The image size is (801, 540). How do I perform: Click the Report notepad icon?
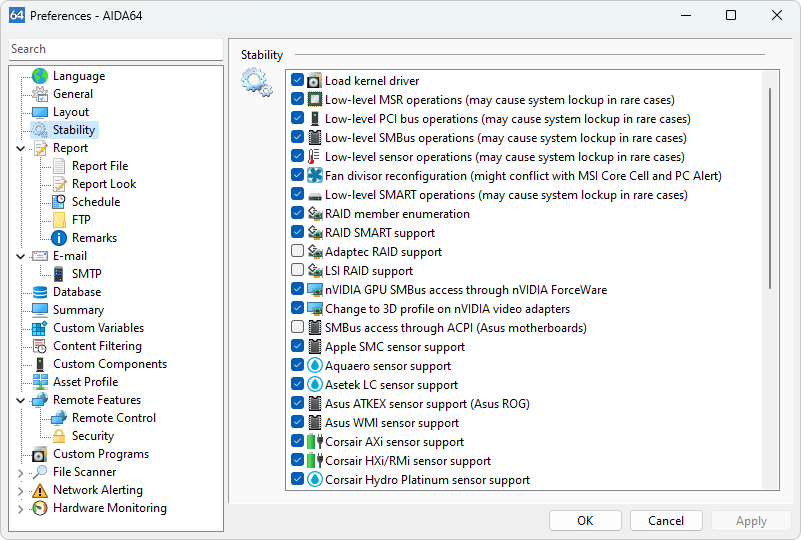click(40, 148)
